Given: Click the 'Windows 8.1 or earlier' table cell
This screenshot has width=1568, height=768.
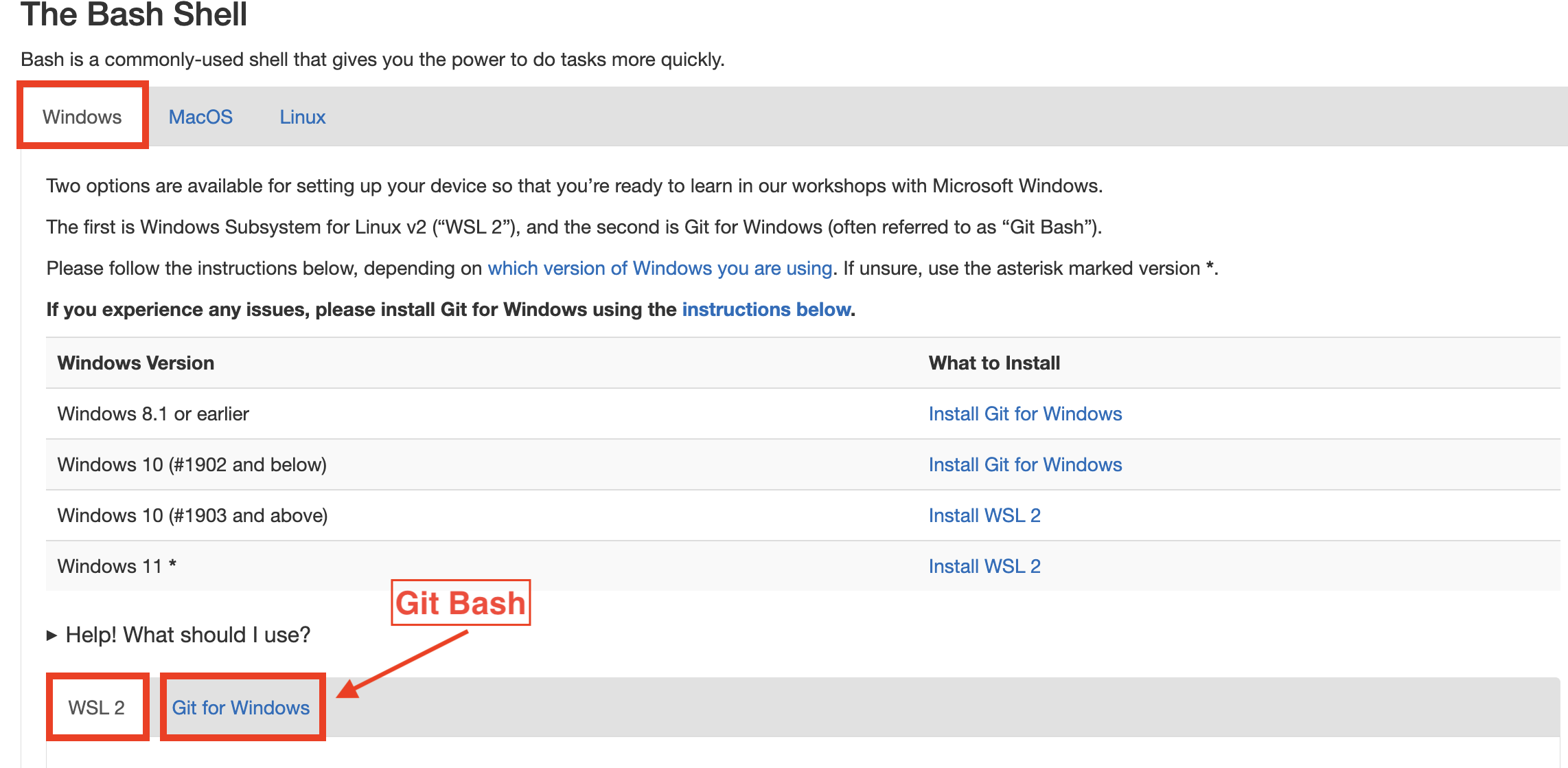Looking at the screenshot, I should (153, 414).
